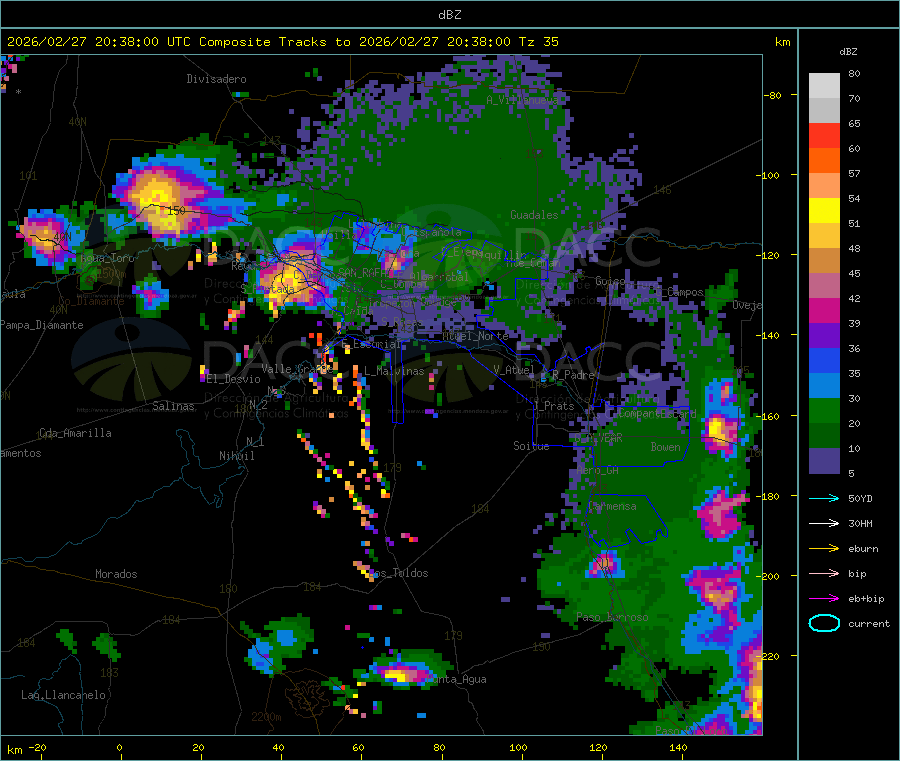Click the -80 km vertical axis tick
900x761 pixels.
tap(772, 95)
